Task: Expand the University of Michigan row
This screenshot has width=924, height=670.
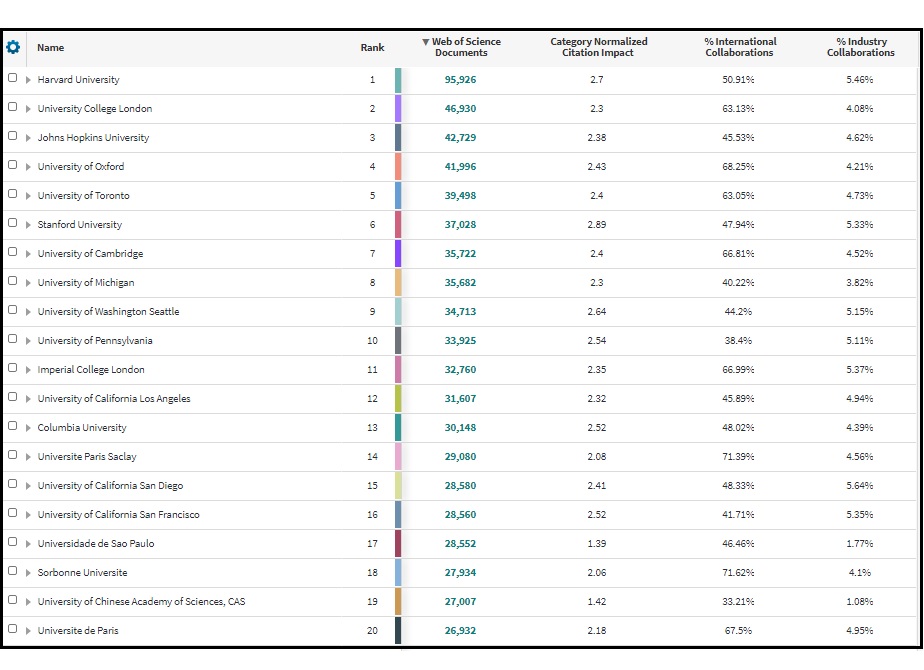Action: (x=28, y=283)
